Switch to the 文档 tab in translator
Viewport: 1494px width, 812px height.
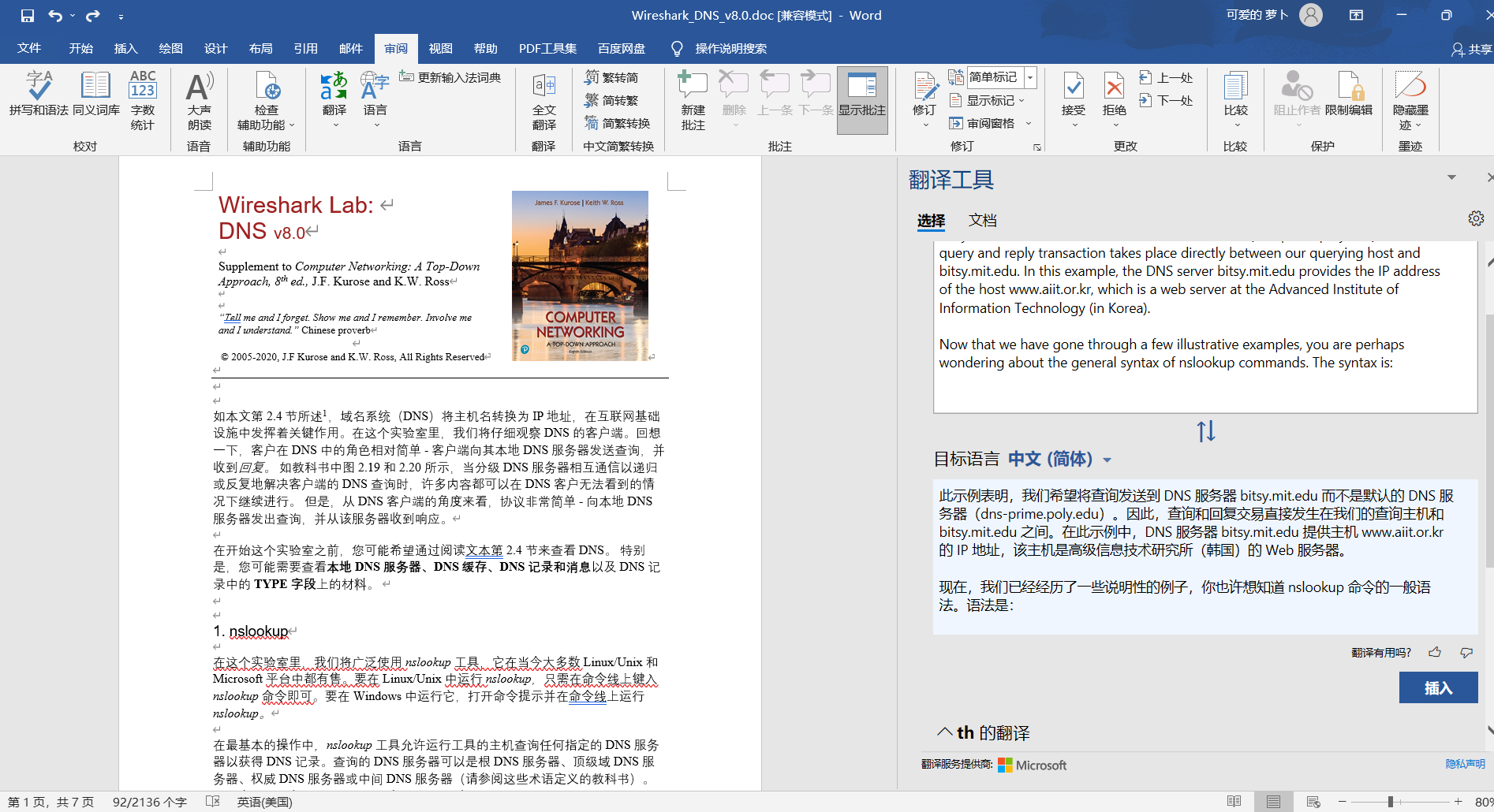(x=983, y=220)
